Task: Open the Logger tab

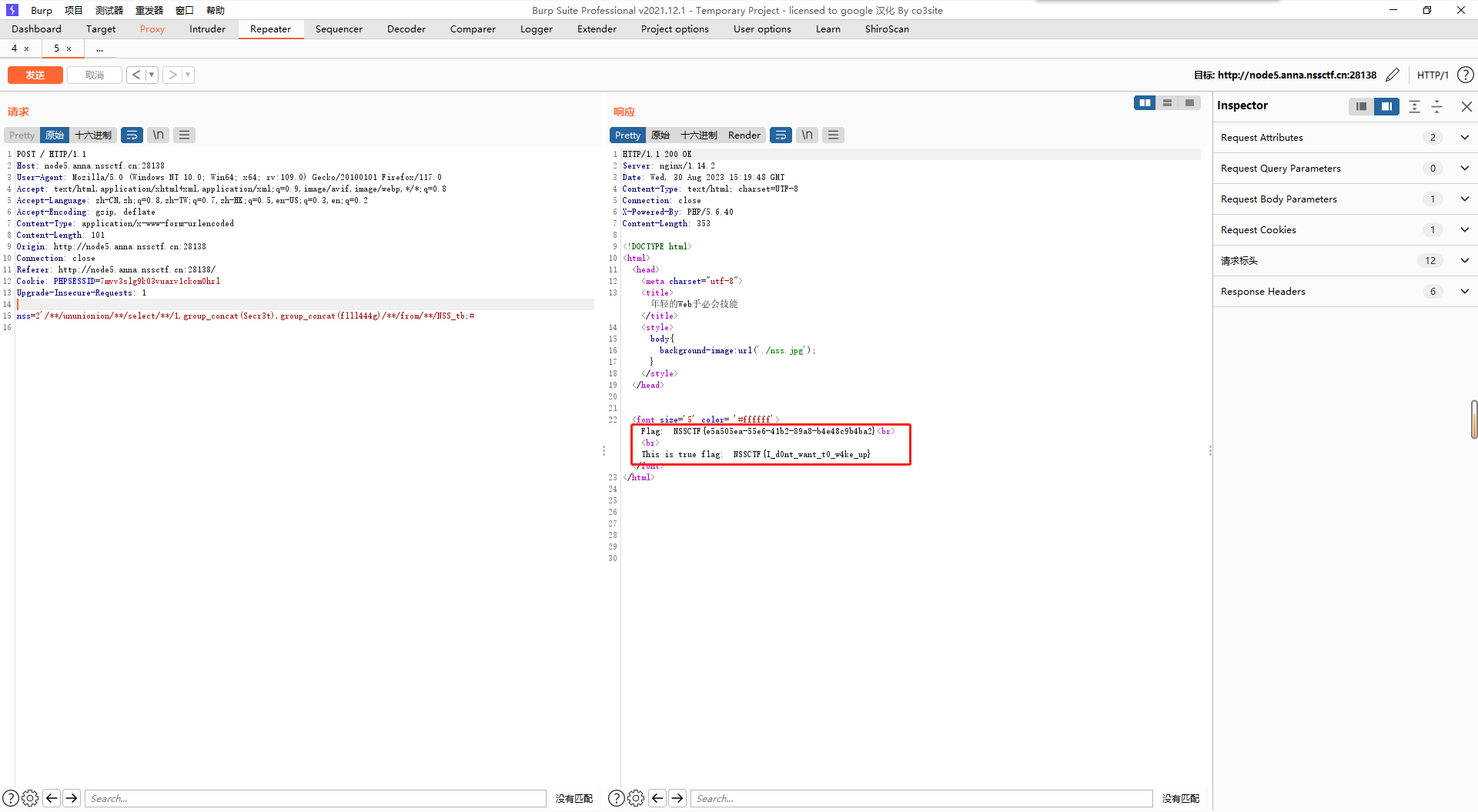Action: tap(537, 29)
